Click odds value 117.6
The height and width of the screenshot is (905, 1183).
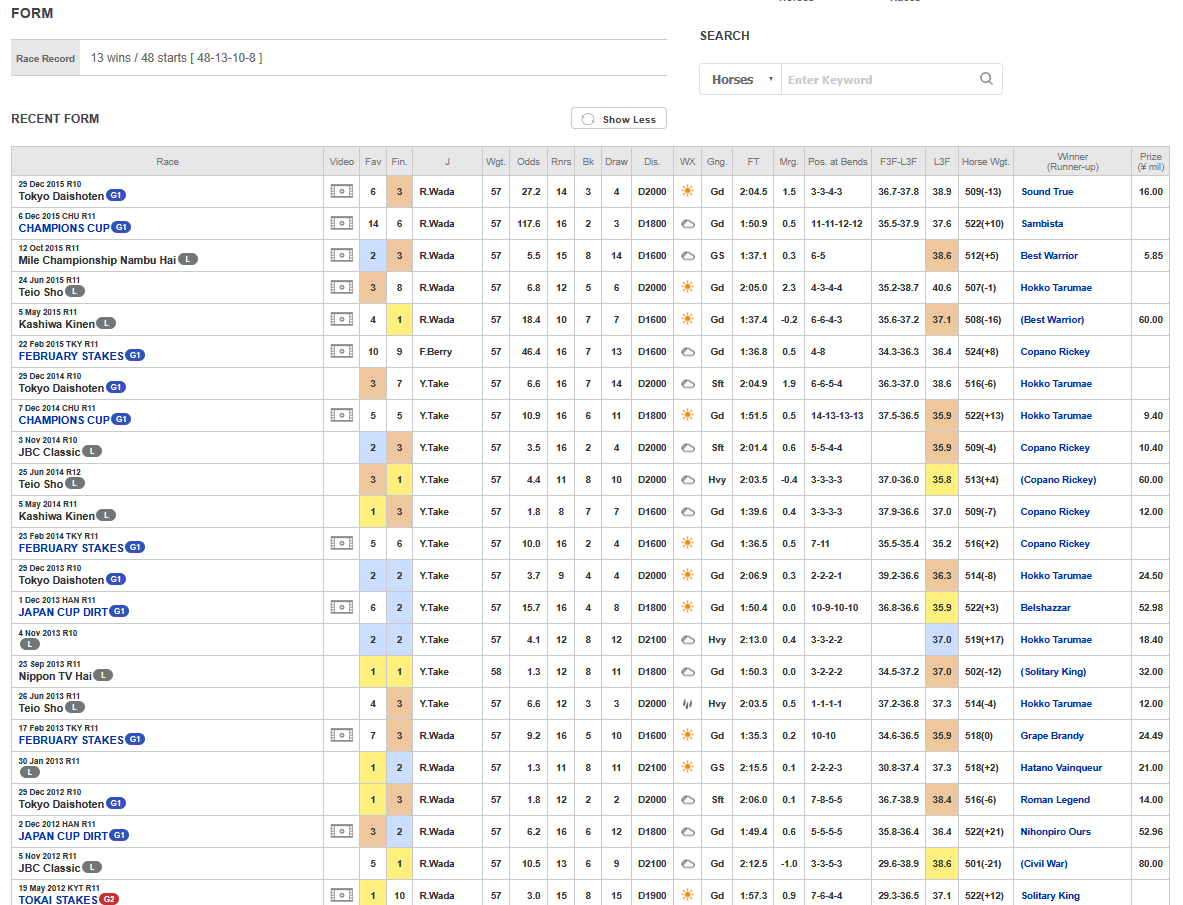tap(529, 224)
